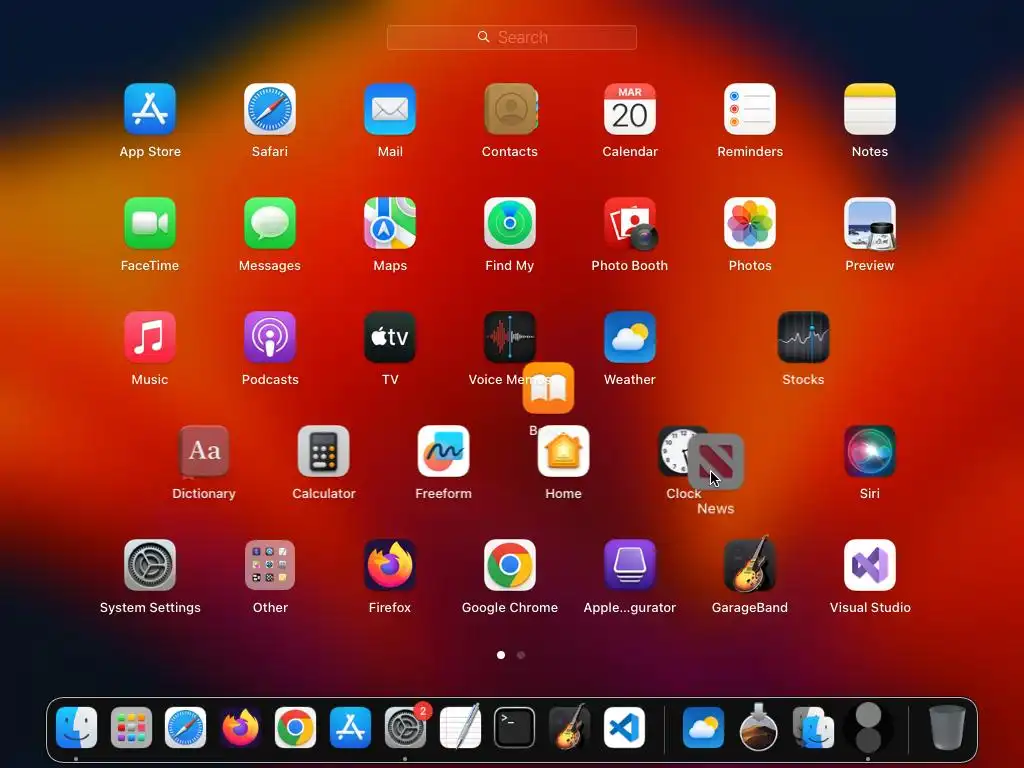Open Calendar showing MAR 20
The height and width of the screenshot is (768, 1024).
pyautogui.click(x=630, y=109)
